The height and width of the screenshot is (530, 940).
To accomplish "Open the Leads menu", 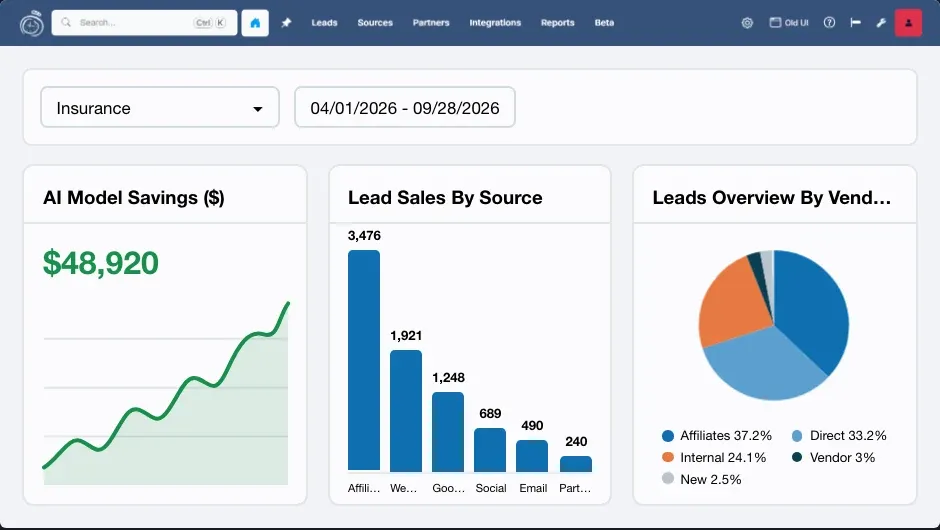I will click(324, 23).
